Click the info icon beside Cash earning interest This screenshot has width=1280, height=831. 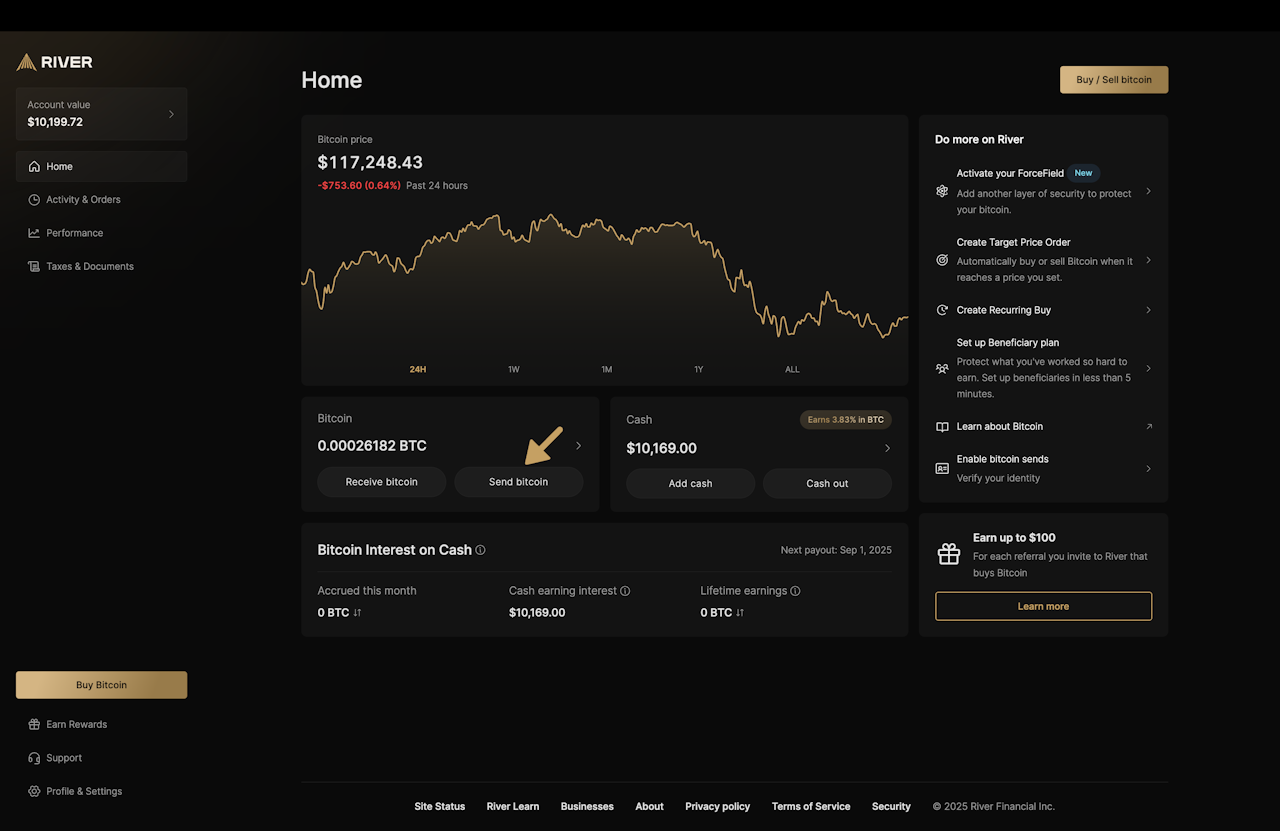point(625,591)
